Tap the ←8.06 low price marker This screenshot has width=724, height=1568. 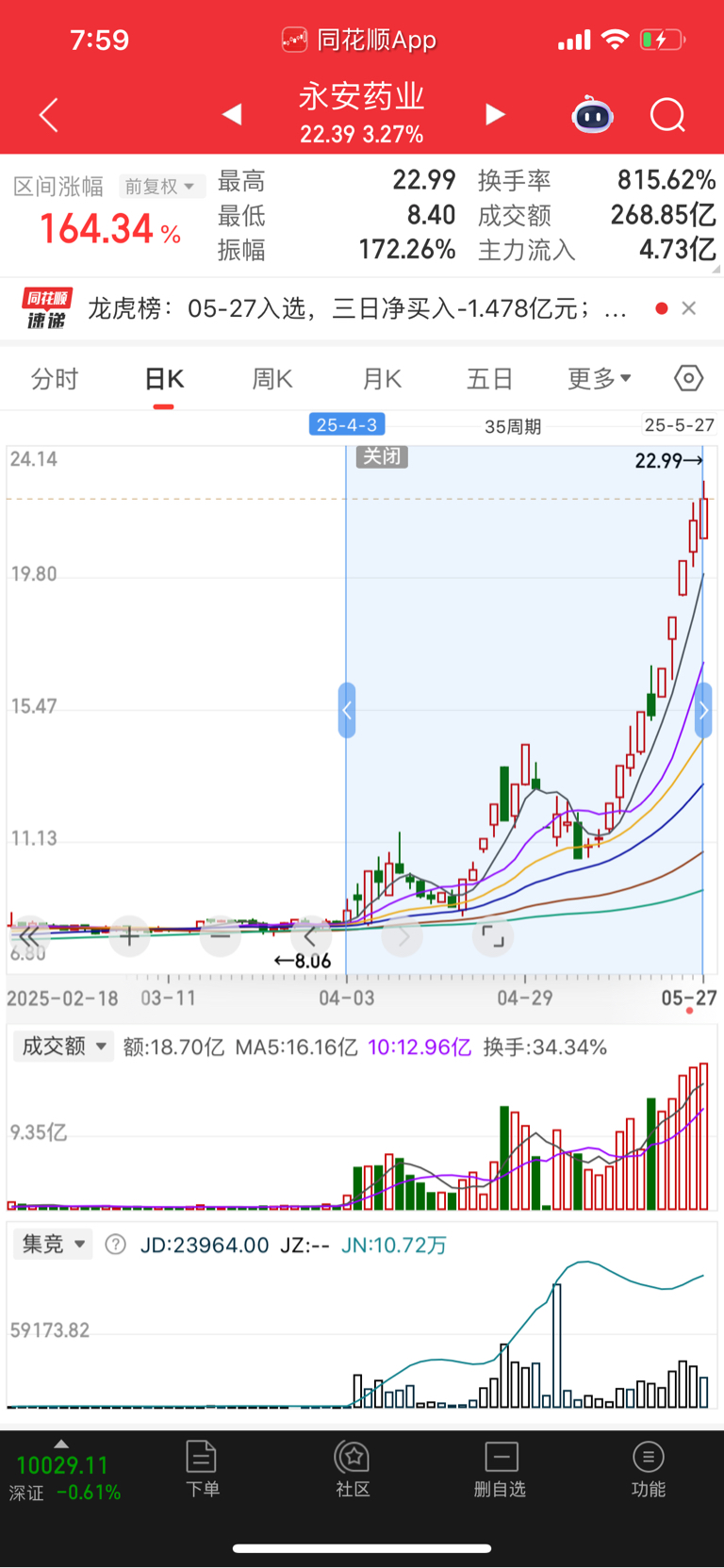[303, 961]
